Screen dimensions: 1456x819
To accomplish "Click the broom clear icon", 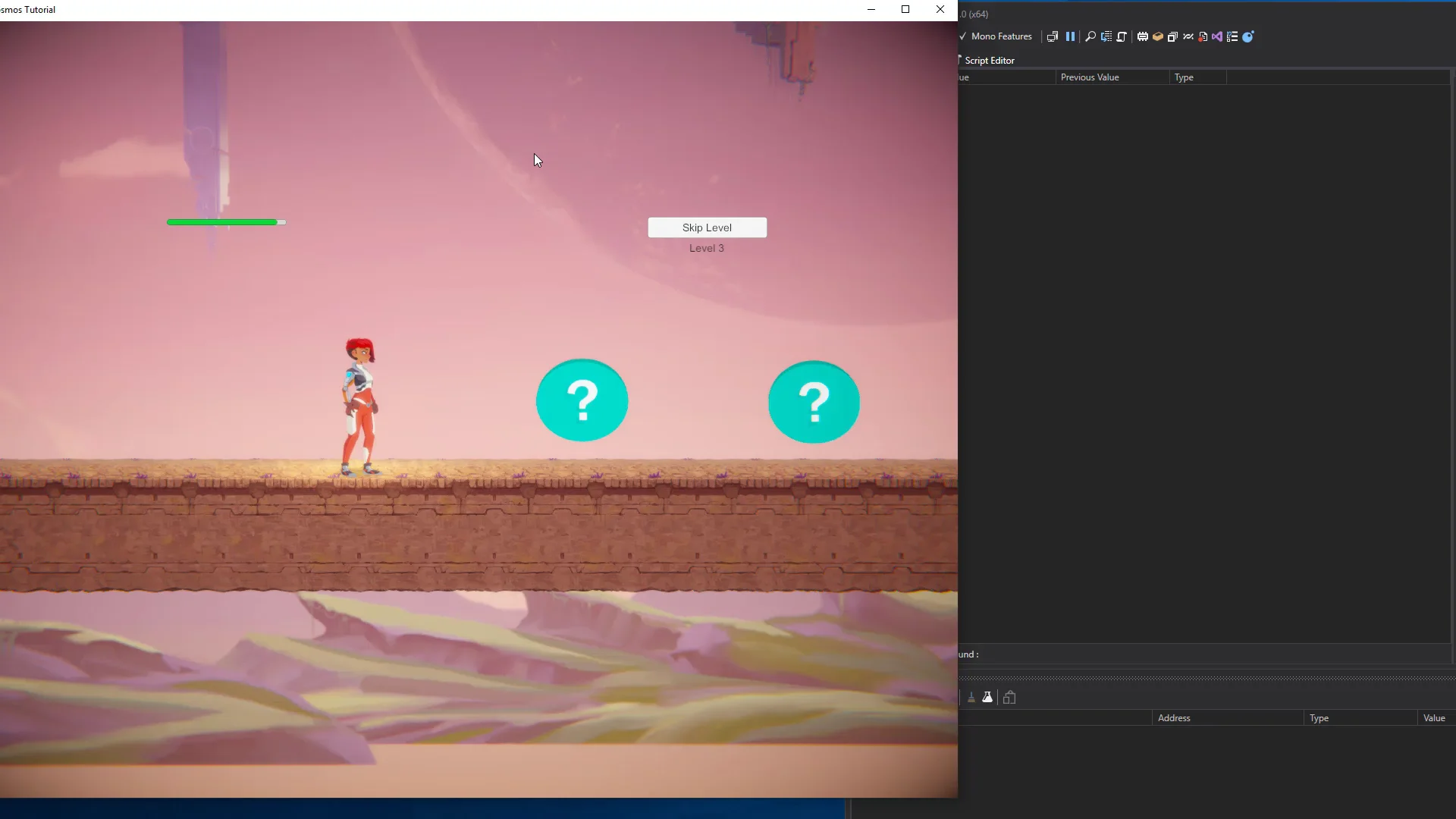I will tap(971, 698).
